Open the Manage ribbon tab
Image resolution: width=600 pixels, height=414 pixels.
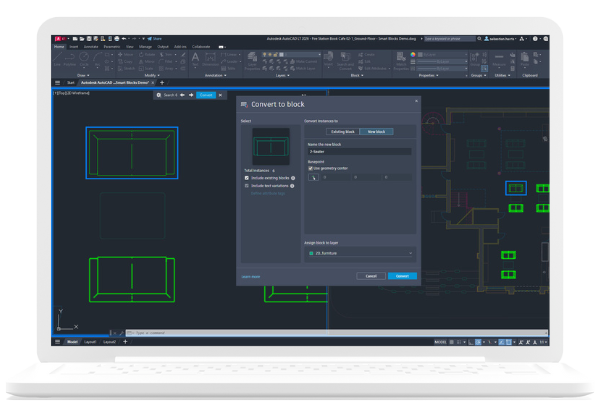145,47
